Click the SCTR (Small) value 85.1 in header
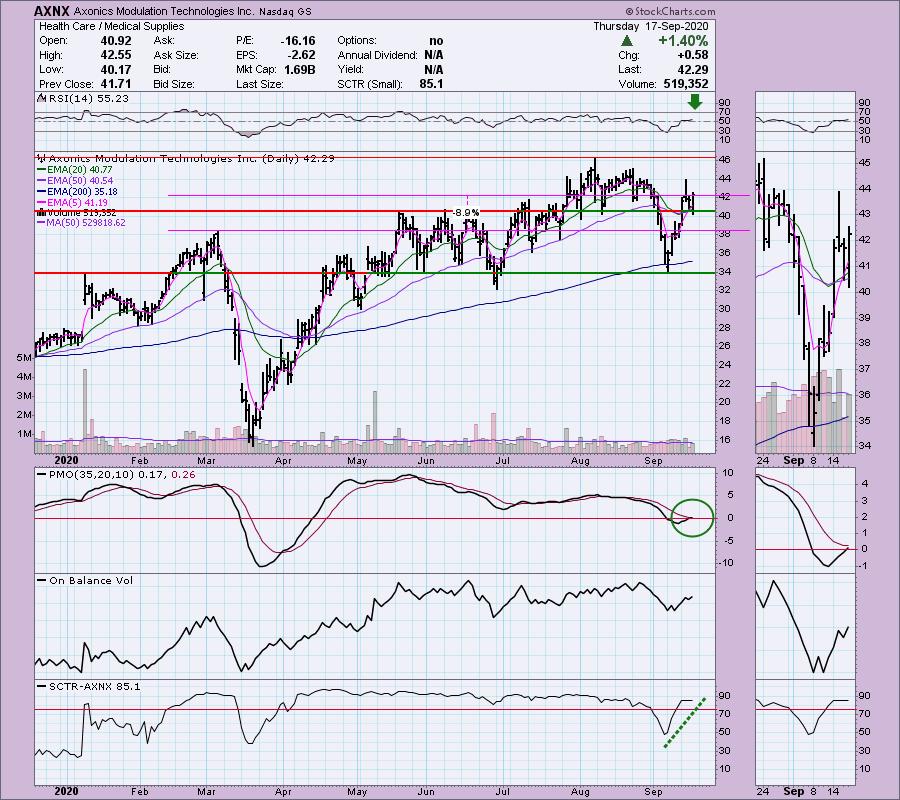 pos(431,84)
